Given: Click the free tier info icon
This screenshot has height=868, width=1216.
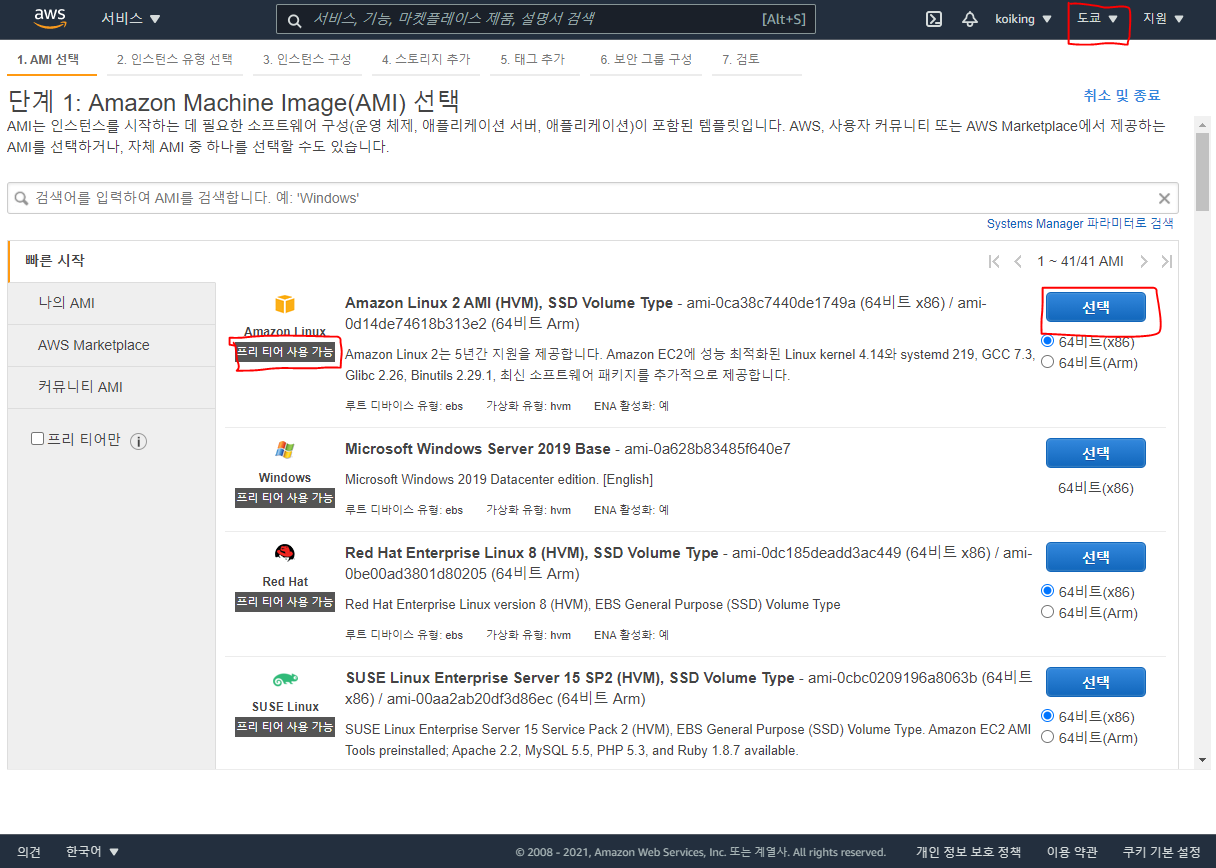Looking at the screenshot, I should pyautogui.click(x=139, y=441).
